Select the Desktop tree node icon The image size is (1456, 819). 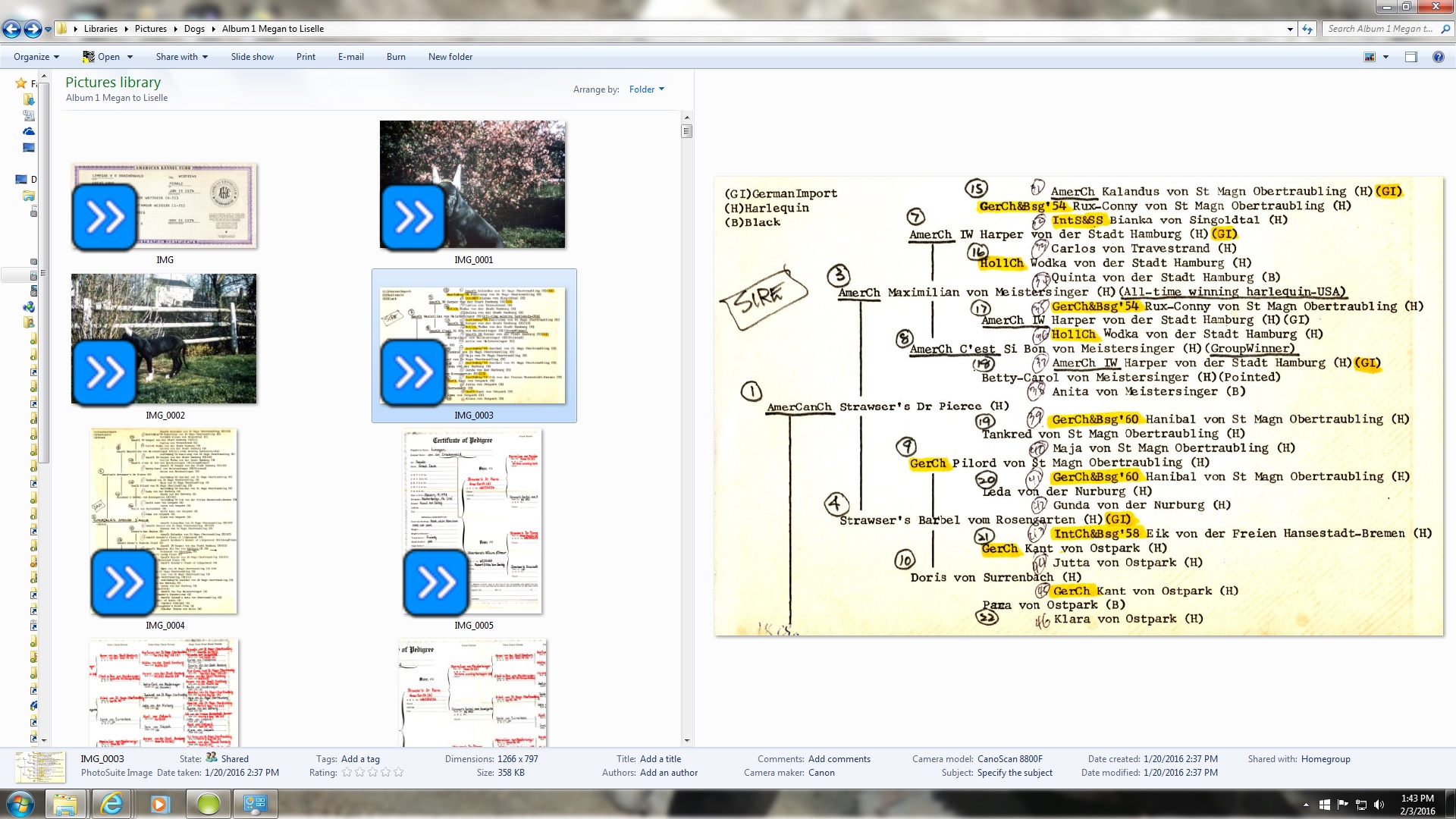(x=21, y=180)
